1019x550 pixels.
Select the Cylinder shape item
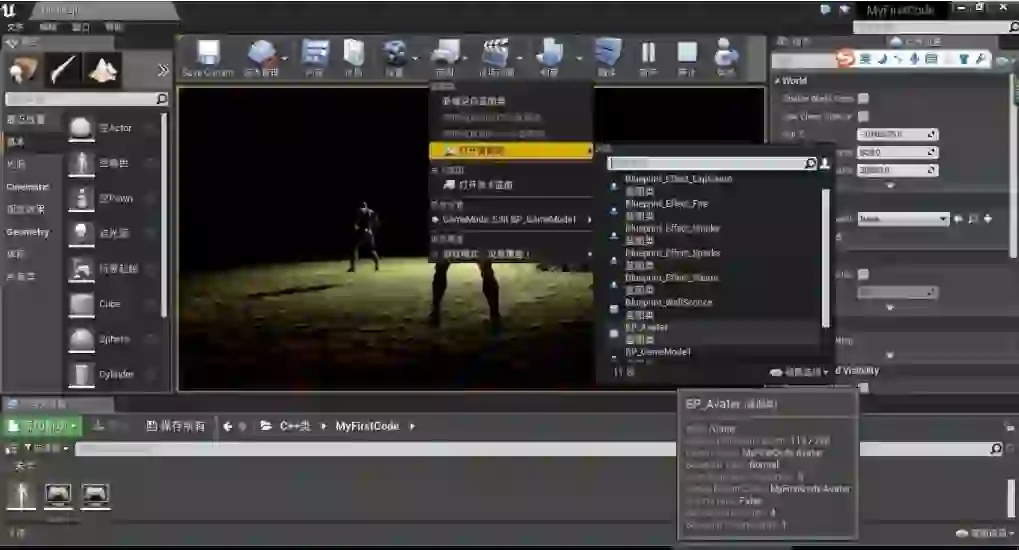coord(114,374)
